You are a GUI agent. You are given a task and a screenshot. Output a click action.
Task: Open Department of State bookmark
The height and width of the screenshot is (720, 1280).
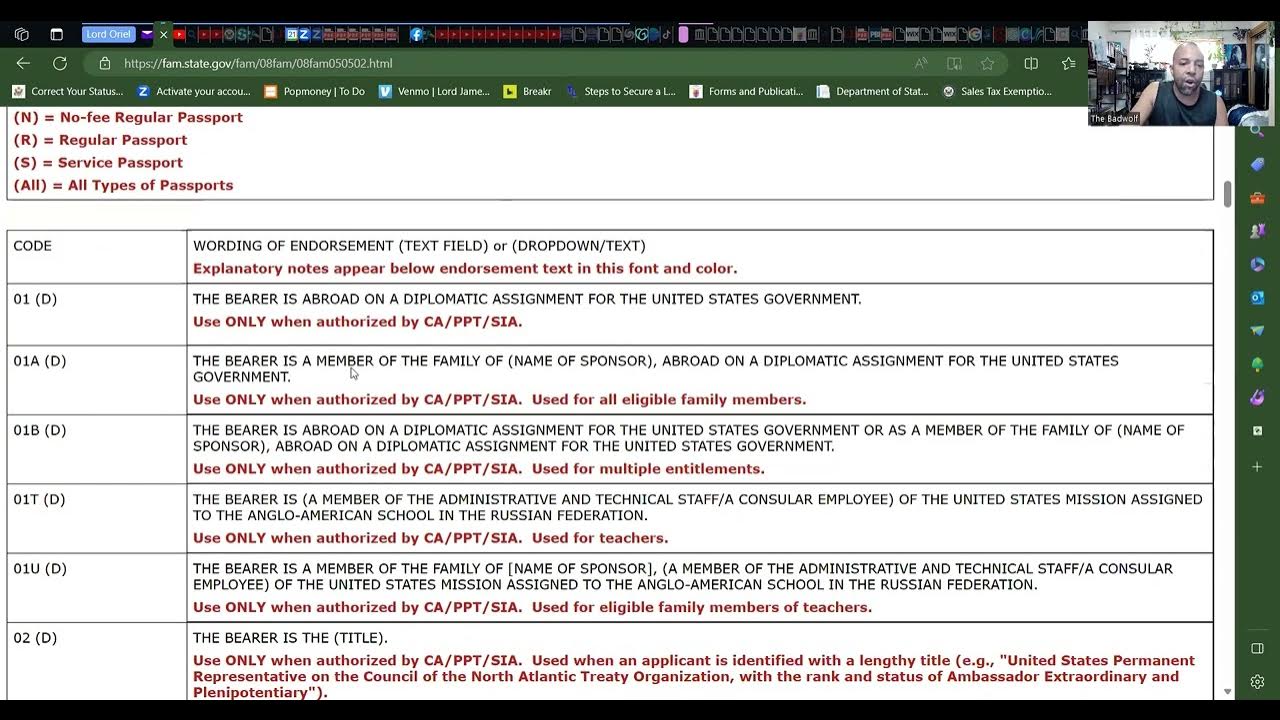tap(872, 91)
